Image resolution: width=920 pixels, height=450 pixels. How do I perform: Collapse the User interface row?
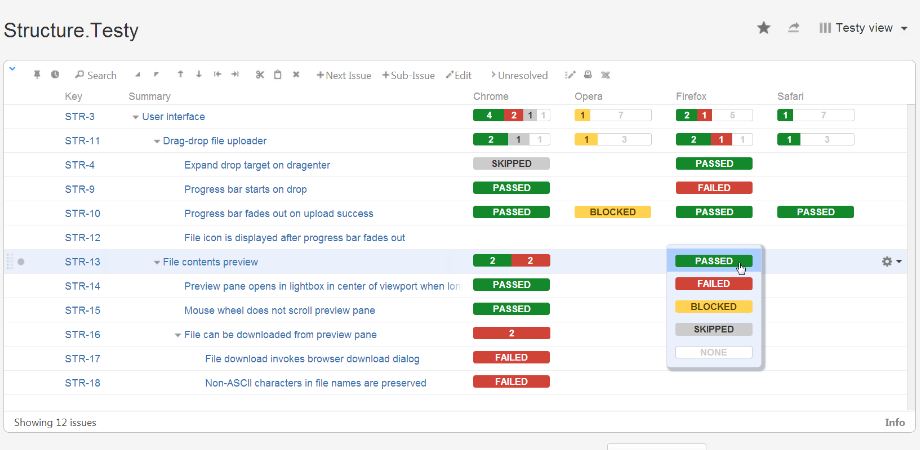point(136,117)
